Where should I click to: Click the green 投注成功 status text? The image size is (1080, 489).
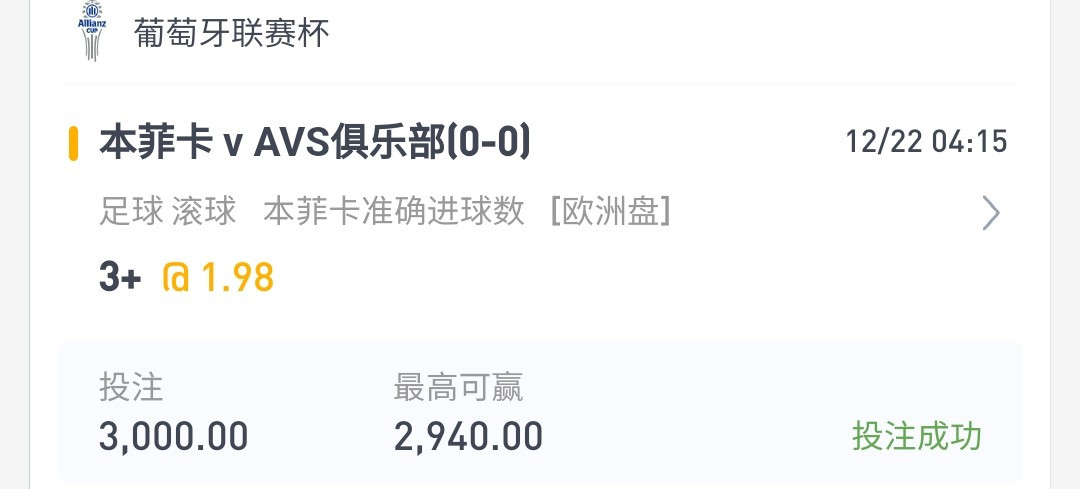(917, 436)
